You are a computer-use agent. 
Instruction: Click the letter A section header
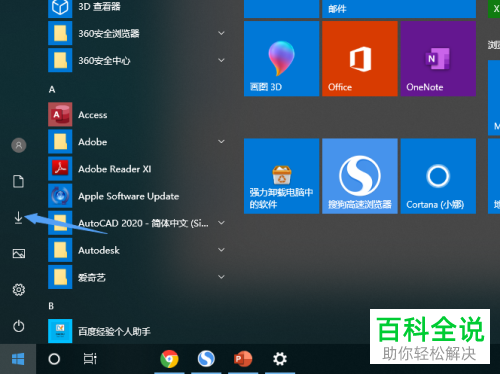(52, 89)
